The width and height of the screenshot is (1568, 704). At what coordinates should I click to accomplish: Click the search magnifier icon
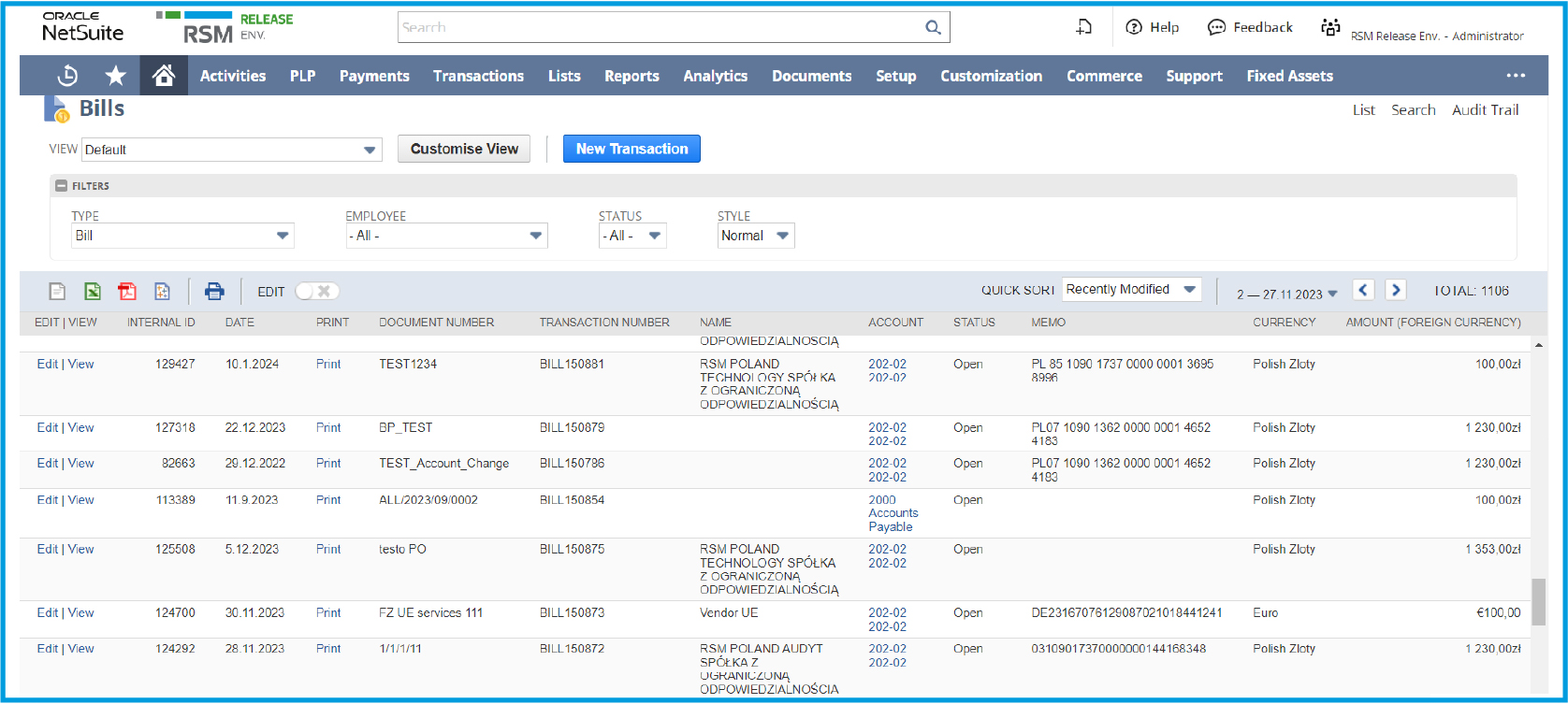(x=933, y=27)
